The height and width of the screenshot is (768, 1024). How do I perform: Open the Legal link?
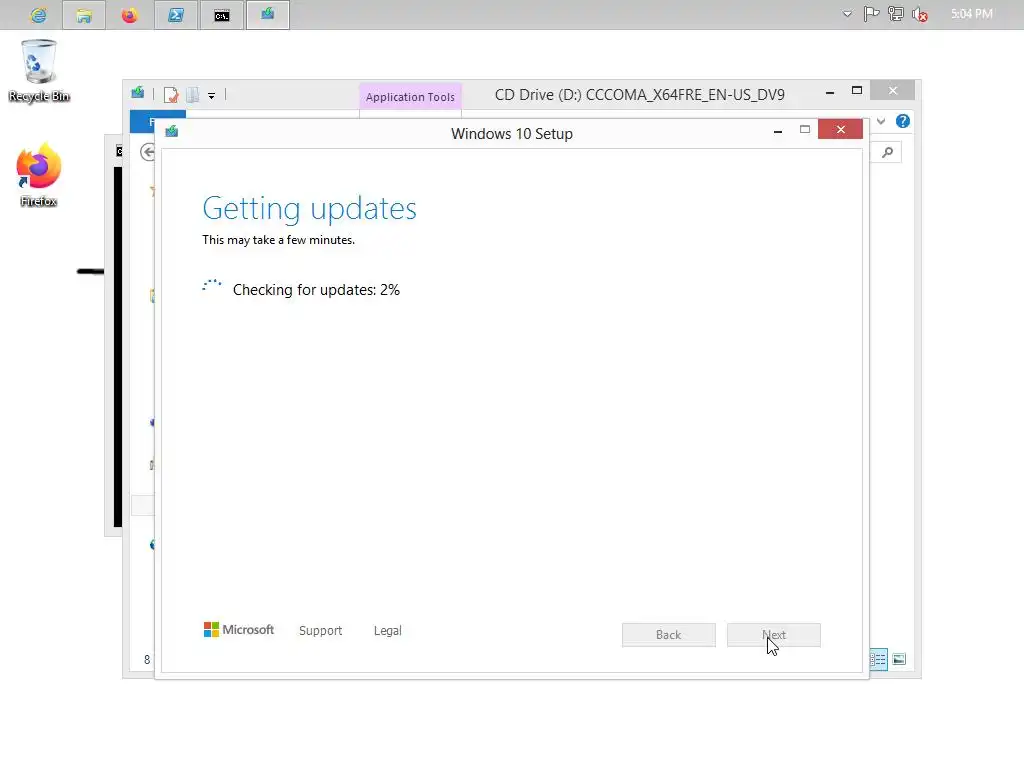pyautogui.click(x=388, y=630)
